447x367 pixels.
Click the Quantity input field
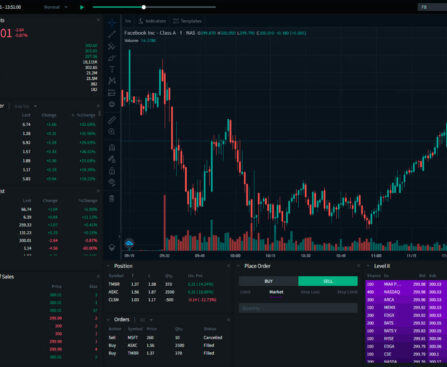[298, 308]
